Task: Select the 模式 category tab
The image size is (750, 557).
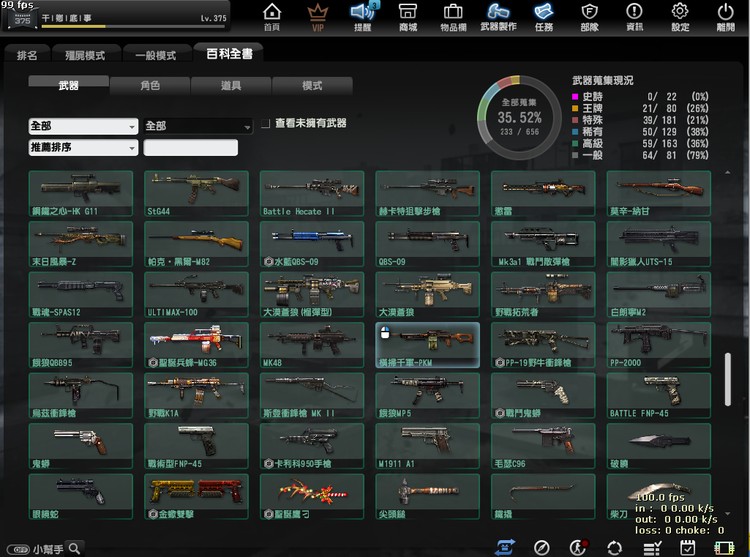Action: pos(312,86)
